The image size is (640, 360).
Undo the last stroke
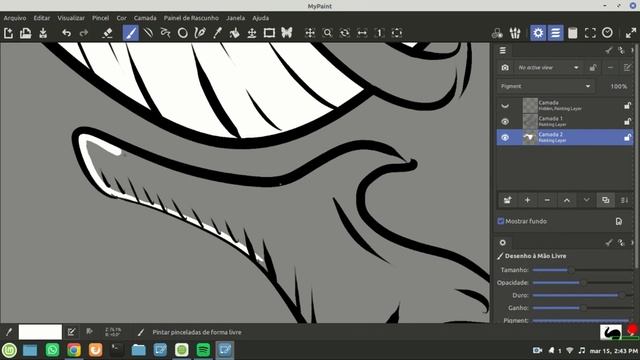tap(67, 33)
